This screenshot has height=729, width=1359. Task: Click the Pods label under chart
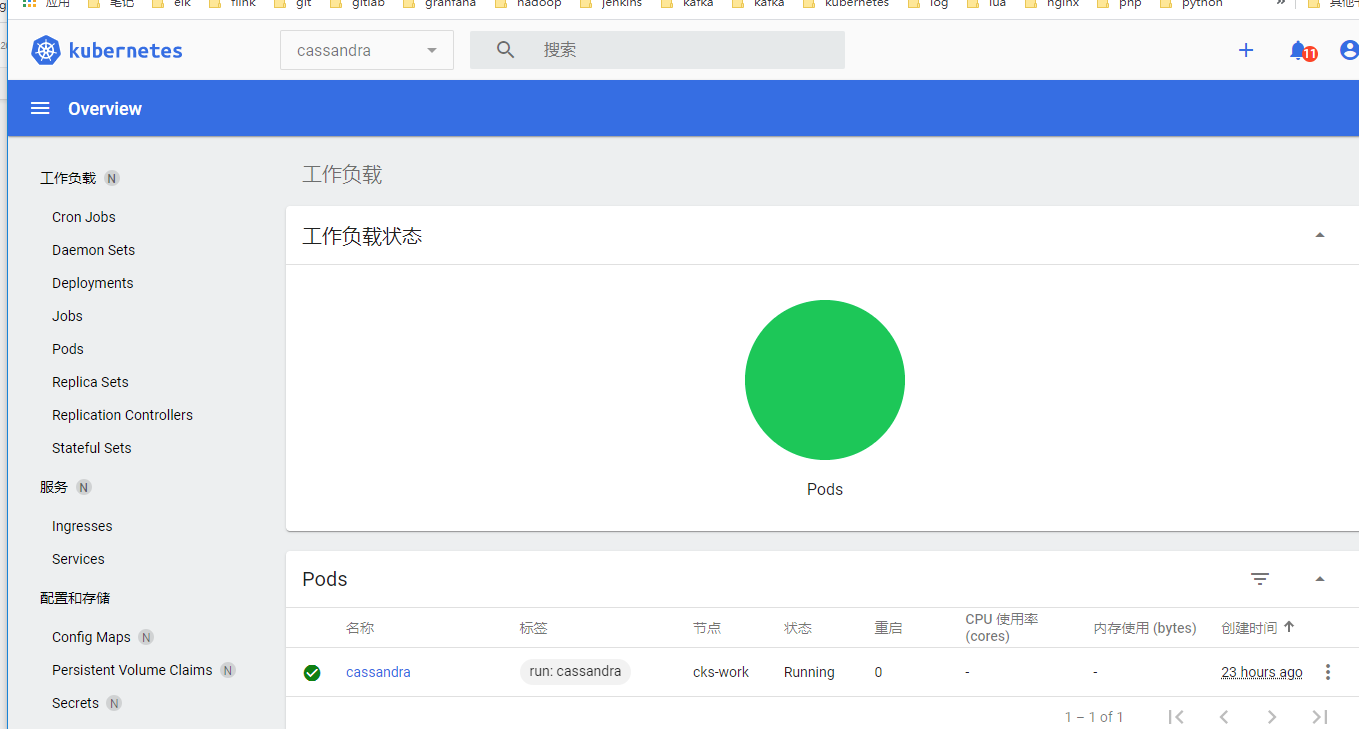[x=825, y=489]
